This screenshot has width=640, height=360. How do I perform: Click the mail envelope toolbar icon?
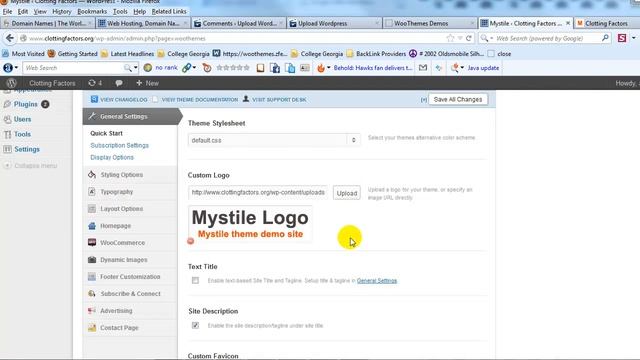[x=423, y=68]
